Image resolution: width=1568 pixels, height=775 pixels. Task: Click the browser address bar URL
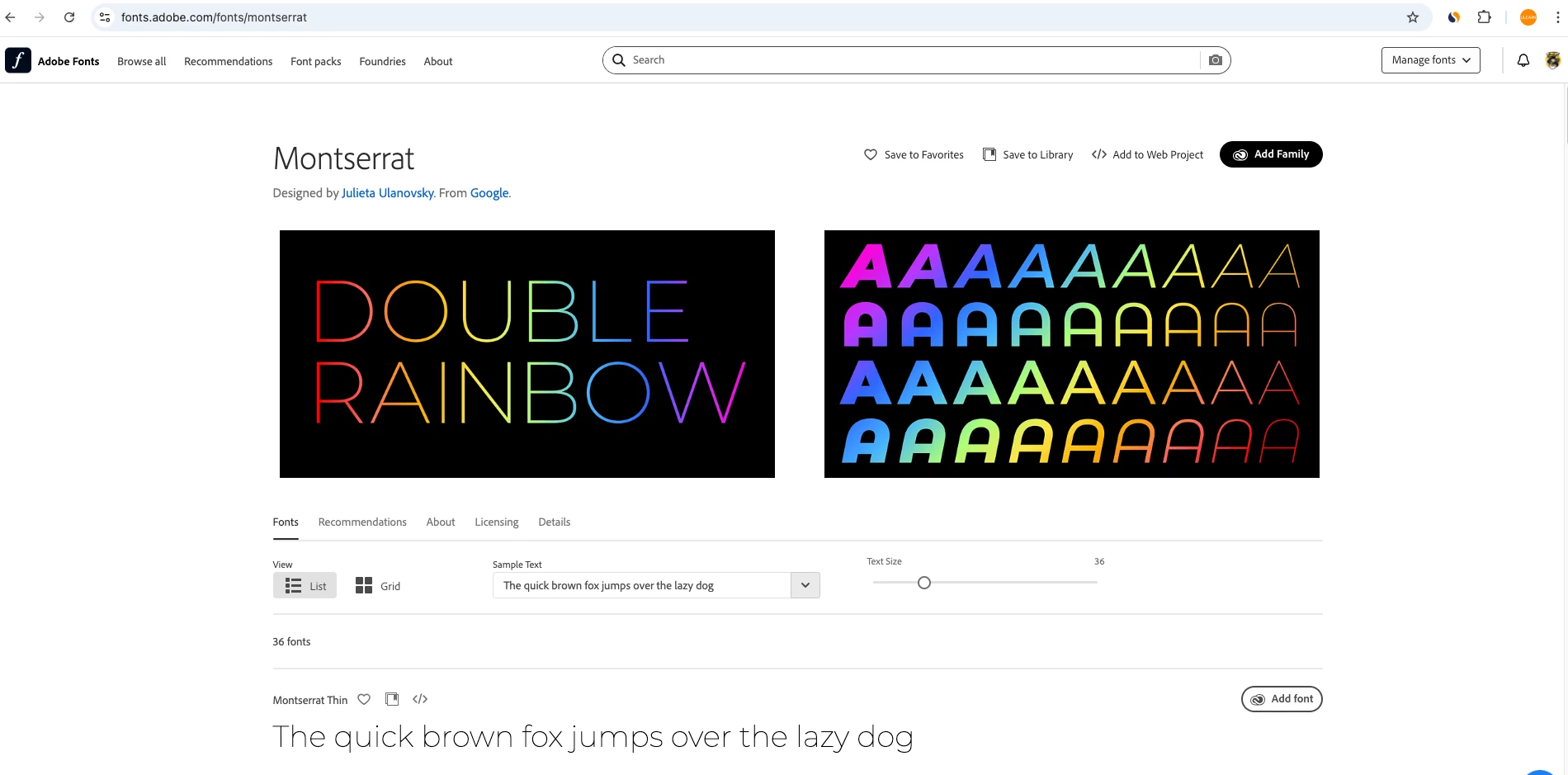click(x=214, y=17)
